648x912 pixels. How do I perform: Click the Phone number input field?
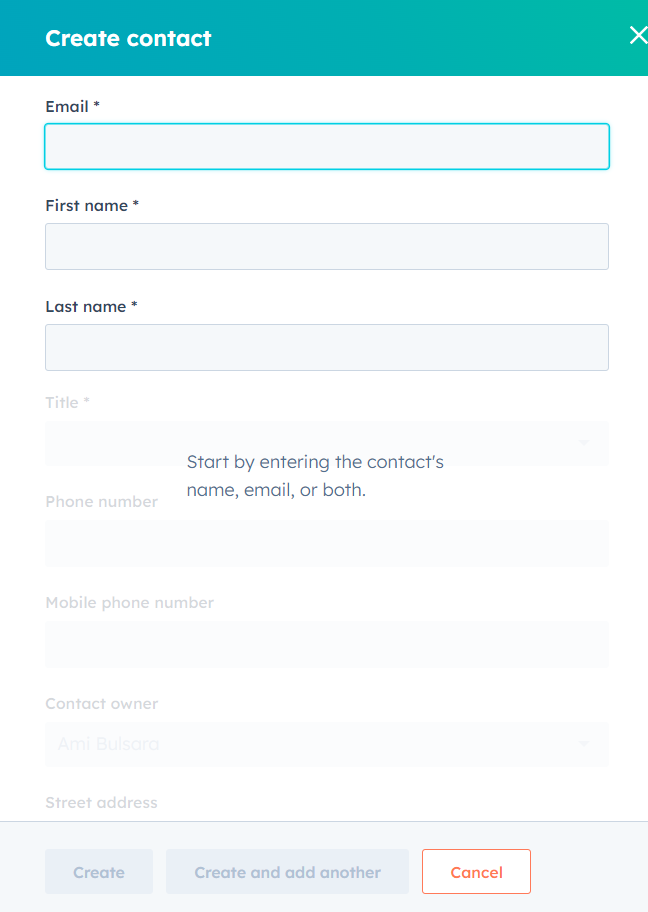click(326, 543)
